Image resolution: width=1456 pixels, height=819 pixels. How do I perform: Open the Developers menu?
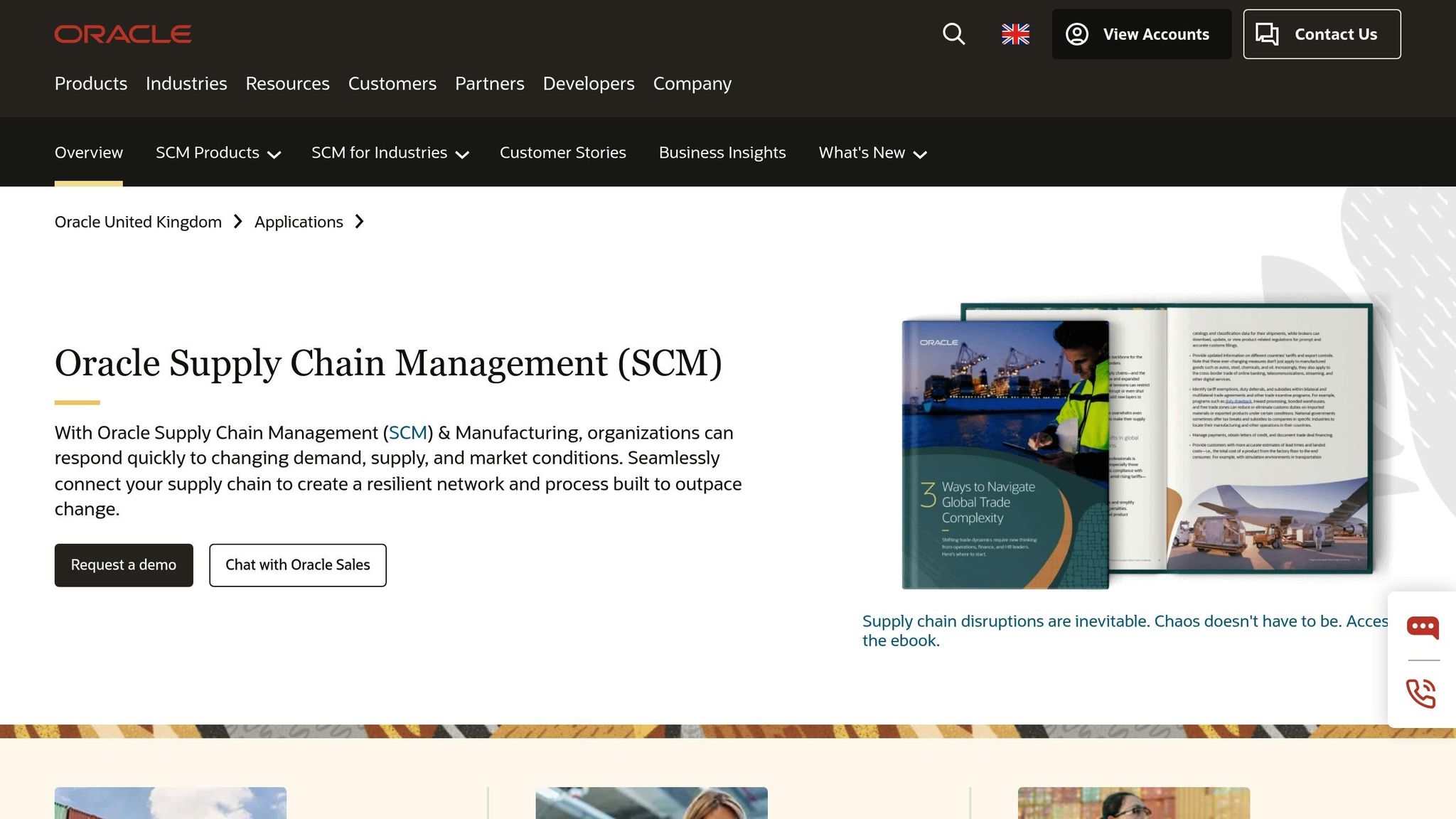(589, 83)
